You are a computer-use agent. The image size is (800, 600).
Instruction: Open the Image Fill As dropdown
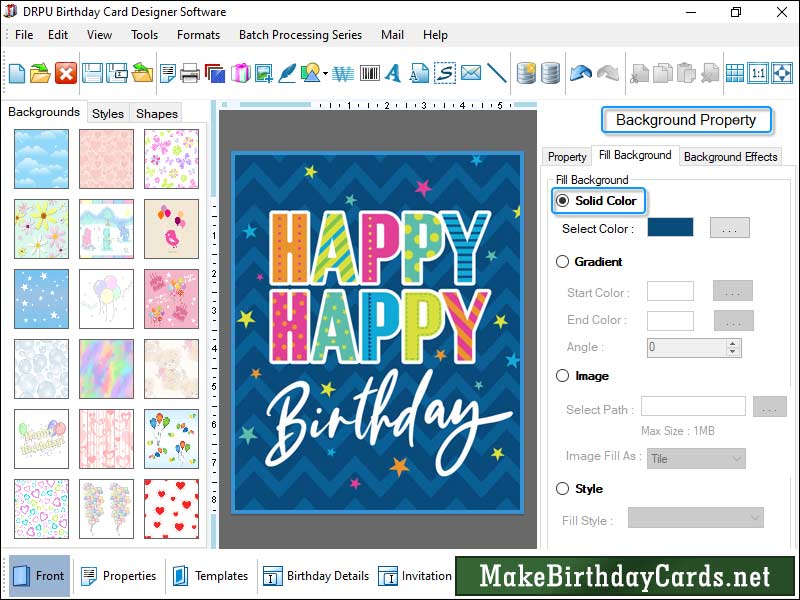point(696,458)
